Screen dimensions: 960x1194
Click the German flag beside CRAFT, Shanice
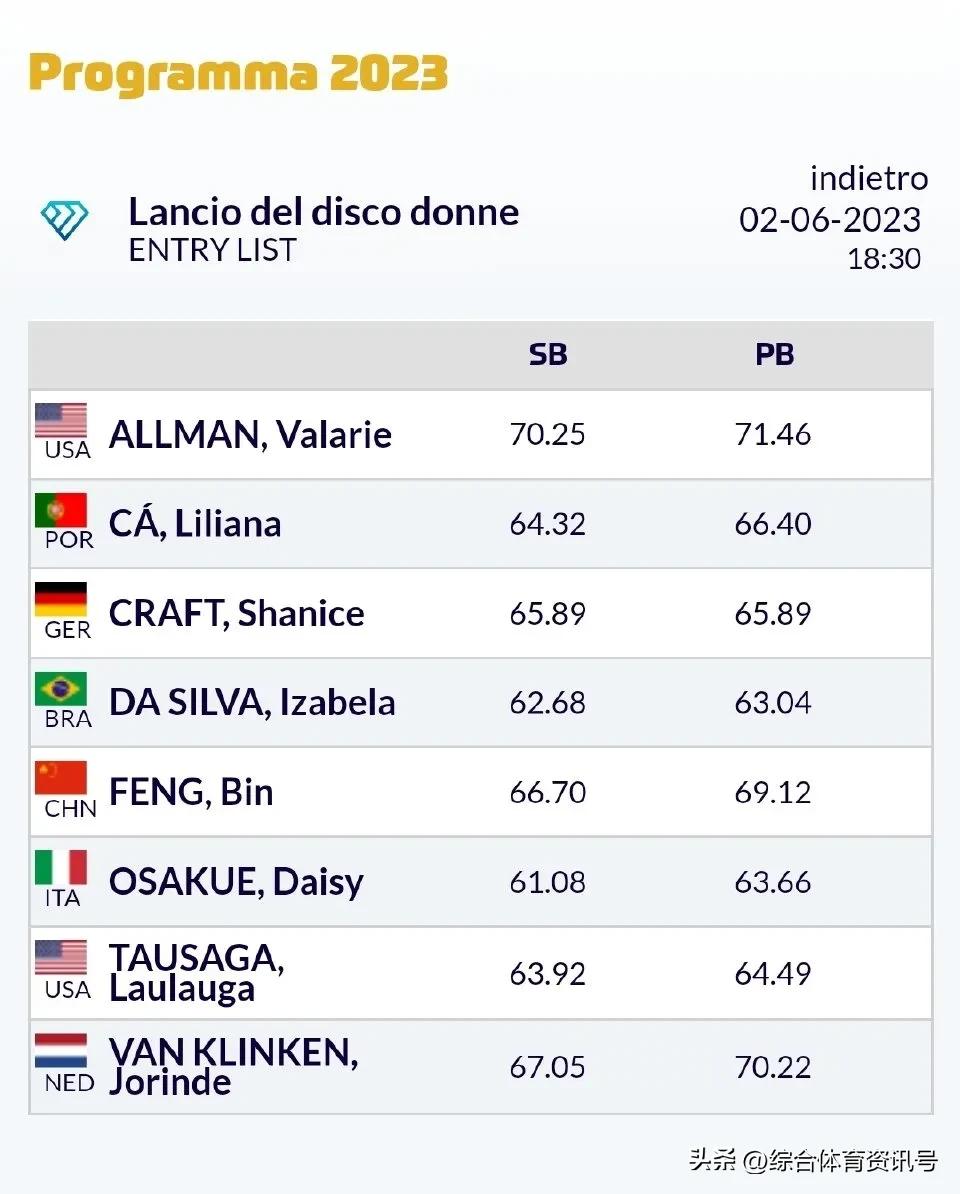[61, 600]
